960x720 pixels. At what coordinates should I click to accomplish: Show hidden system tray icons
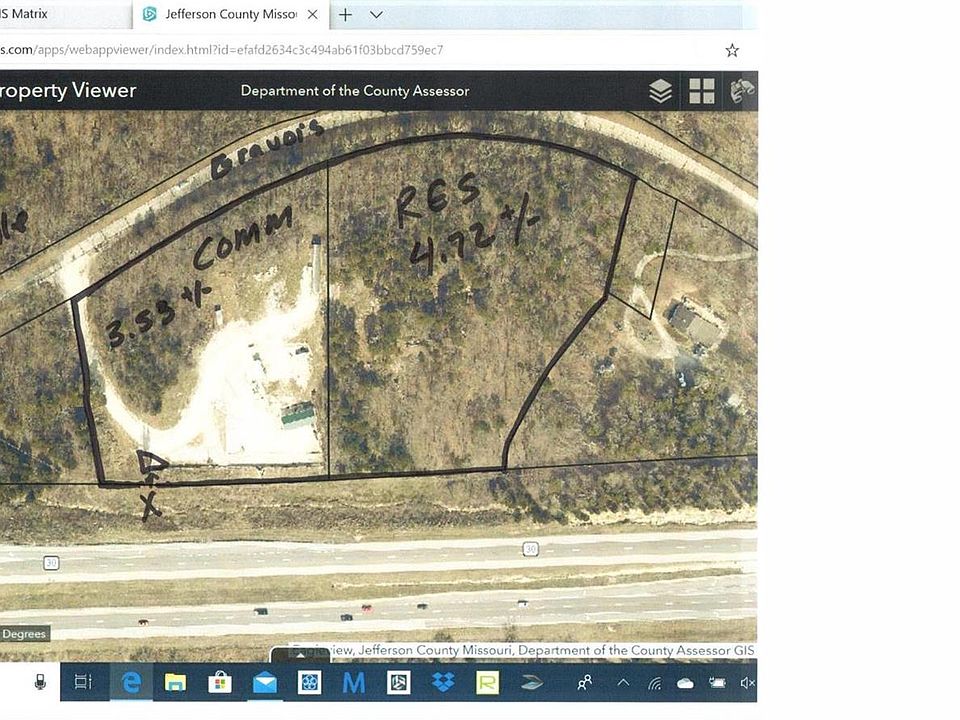click(622, 683)
